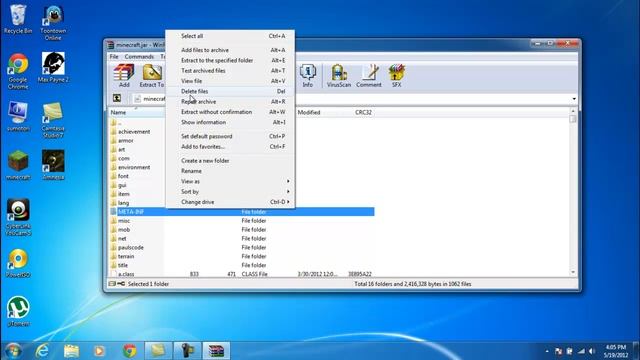640x360 pixels.
Task: Choose Set default password
Action: [x=231, y=136]
